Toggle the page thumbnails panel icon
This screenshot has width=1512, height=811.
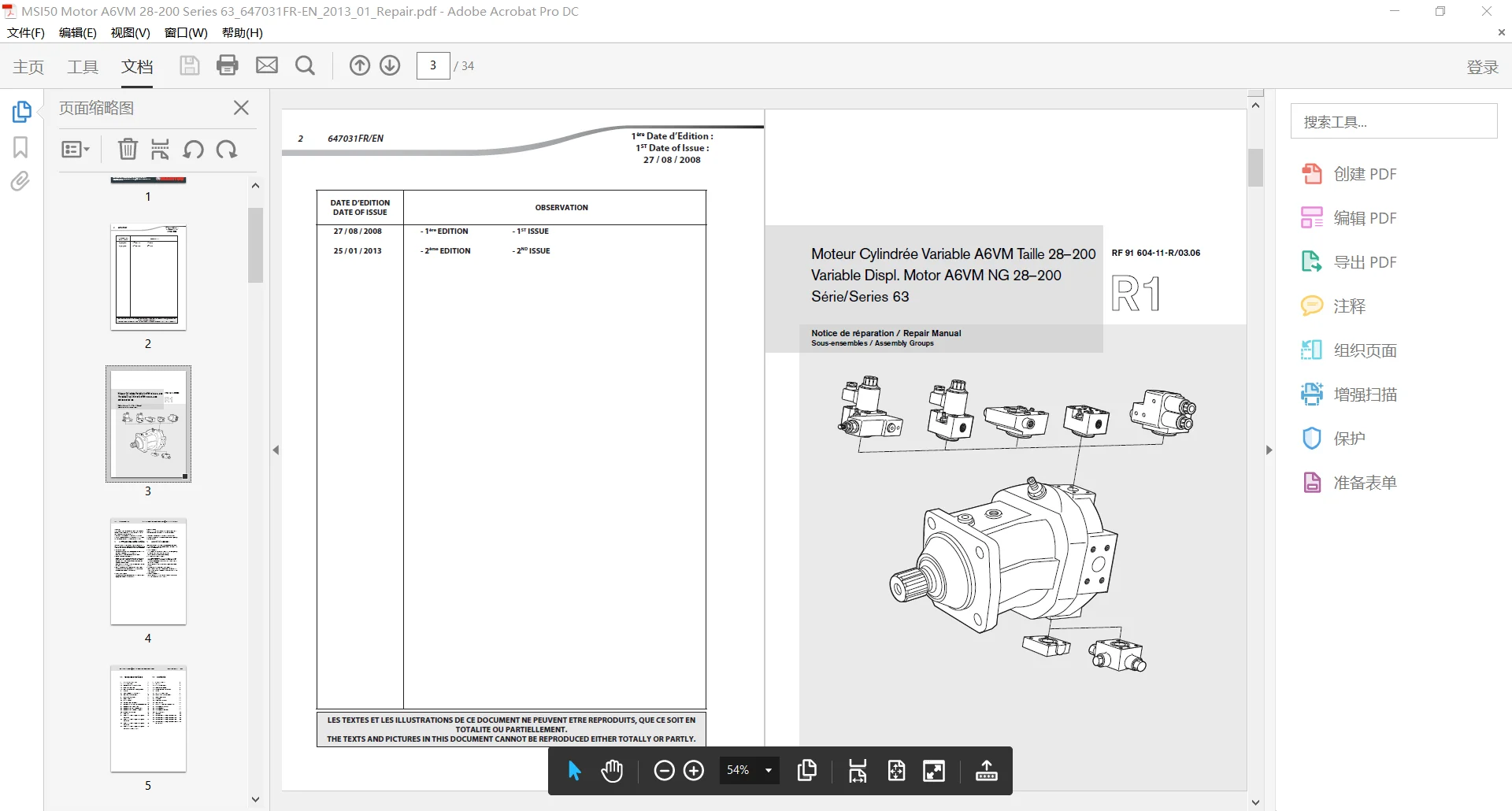(x=21, y=112)
